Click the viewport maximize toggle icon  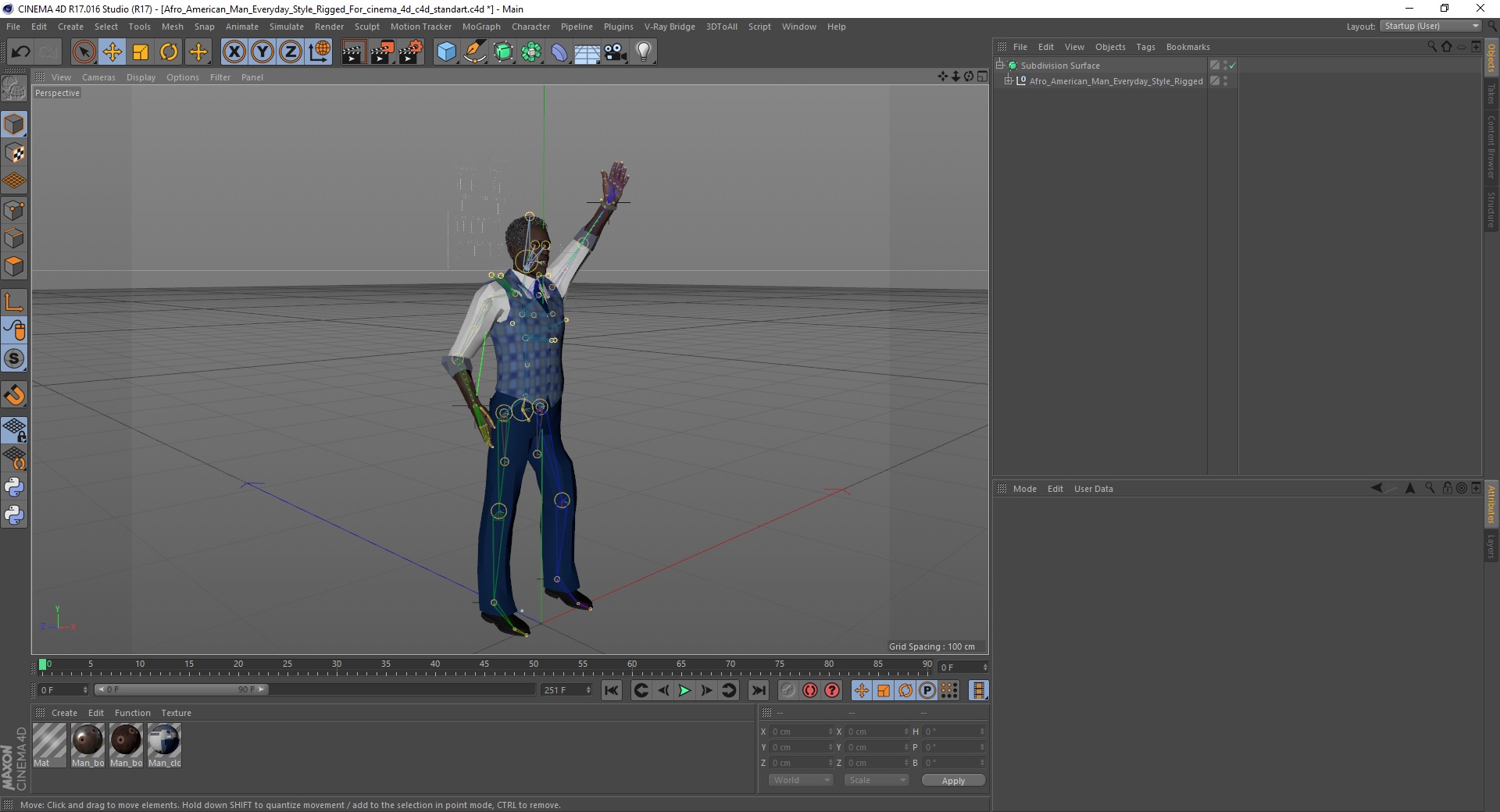982,77
